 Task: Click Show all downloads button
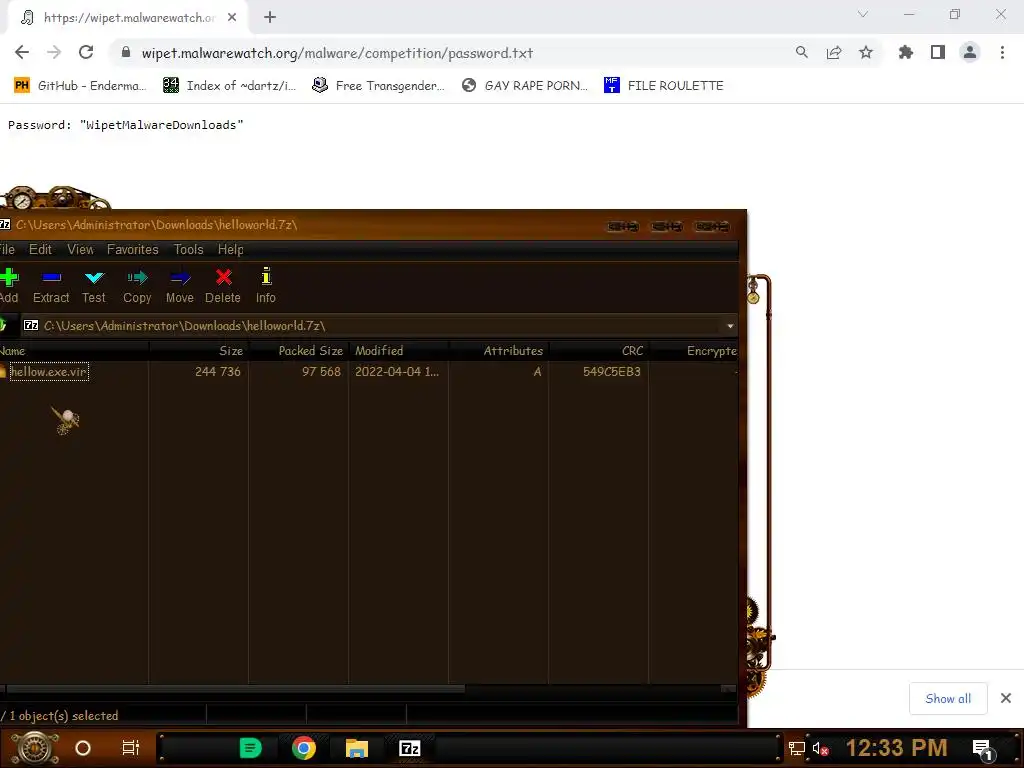pos(948,699)
